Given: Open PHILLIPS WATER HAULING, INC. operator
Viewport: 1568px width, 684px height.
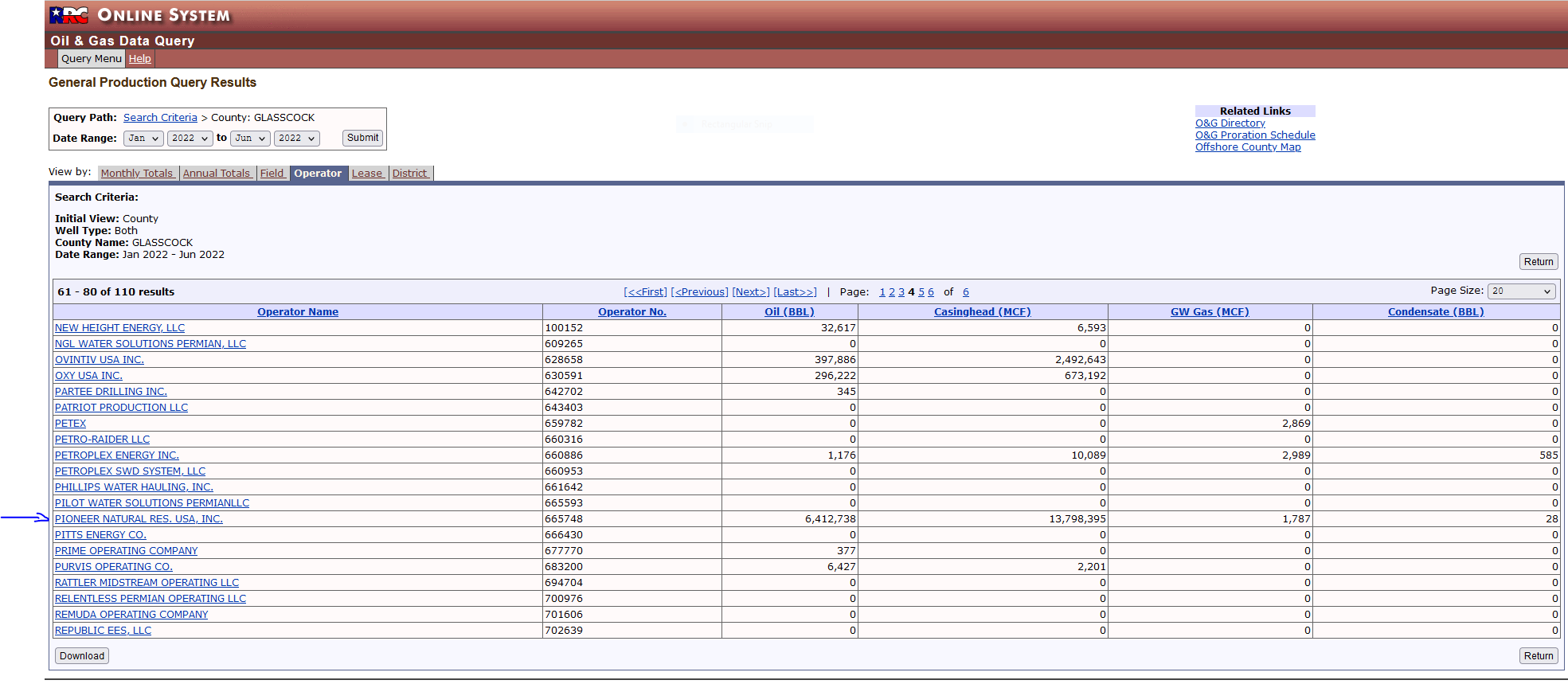Looking at the screenshot, I should (x=134, y=487).
